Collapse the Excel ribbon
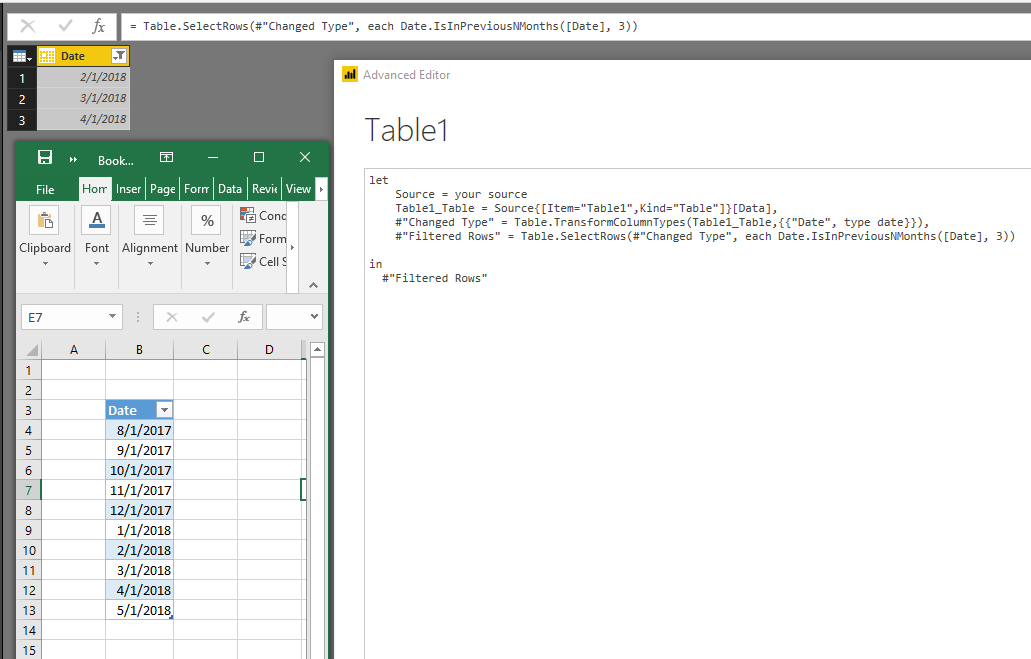 [314, 285]
